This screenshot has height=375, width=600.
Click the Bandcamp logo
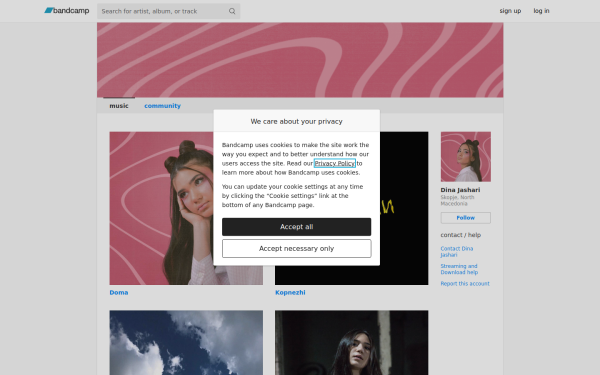(x=67, y=11)
